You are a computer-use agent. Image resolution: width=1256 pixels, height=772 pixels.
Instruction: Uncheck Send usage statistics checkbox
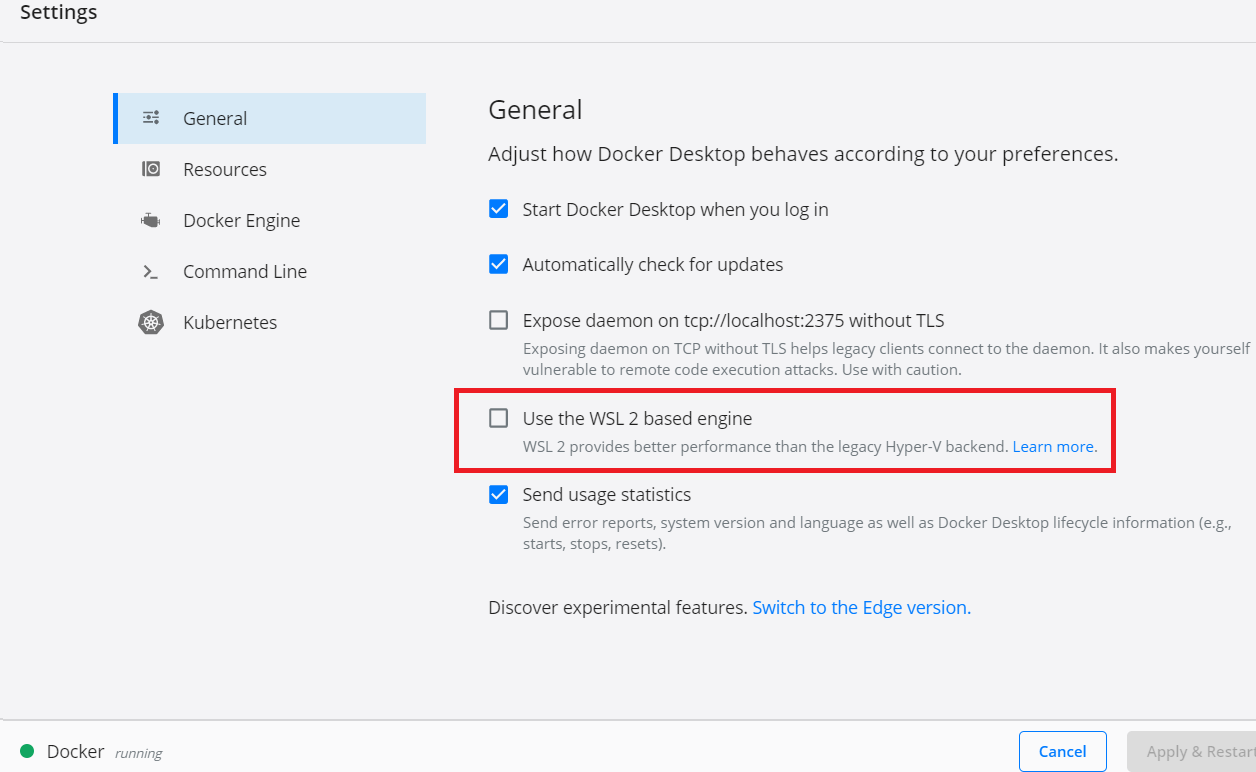498,494
